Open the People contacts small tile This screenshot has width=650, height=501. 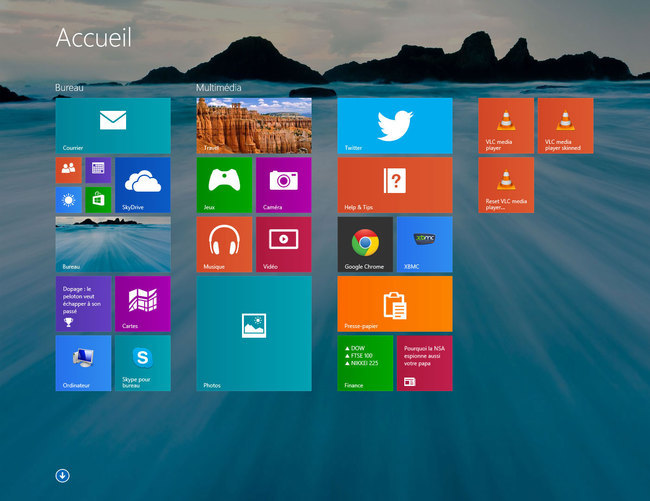pyautogui.click(x=68, y=170)
